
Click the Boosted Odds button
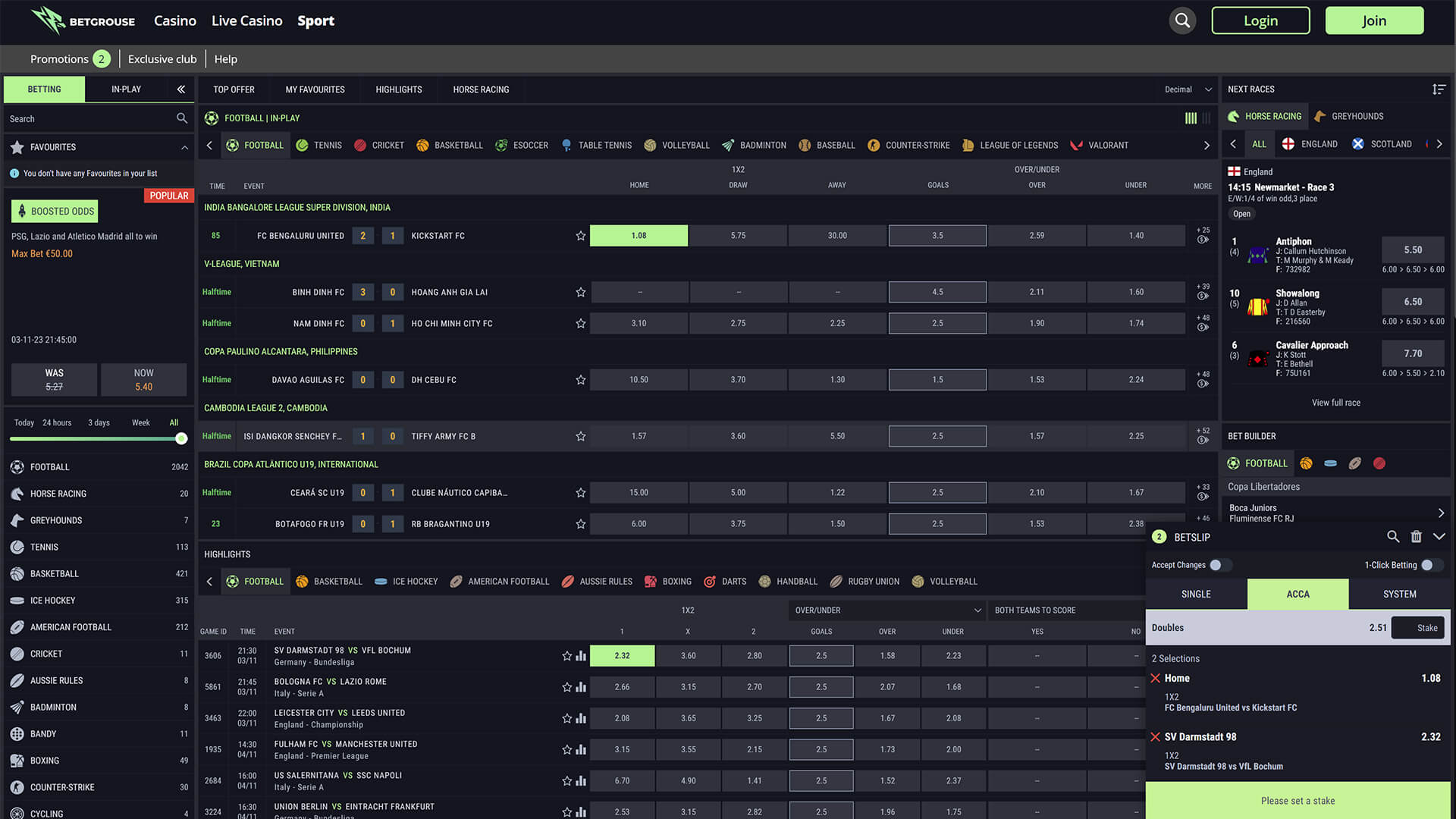(55, 212)
